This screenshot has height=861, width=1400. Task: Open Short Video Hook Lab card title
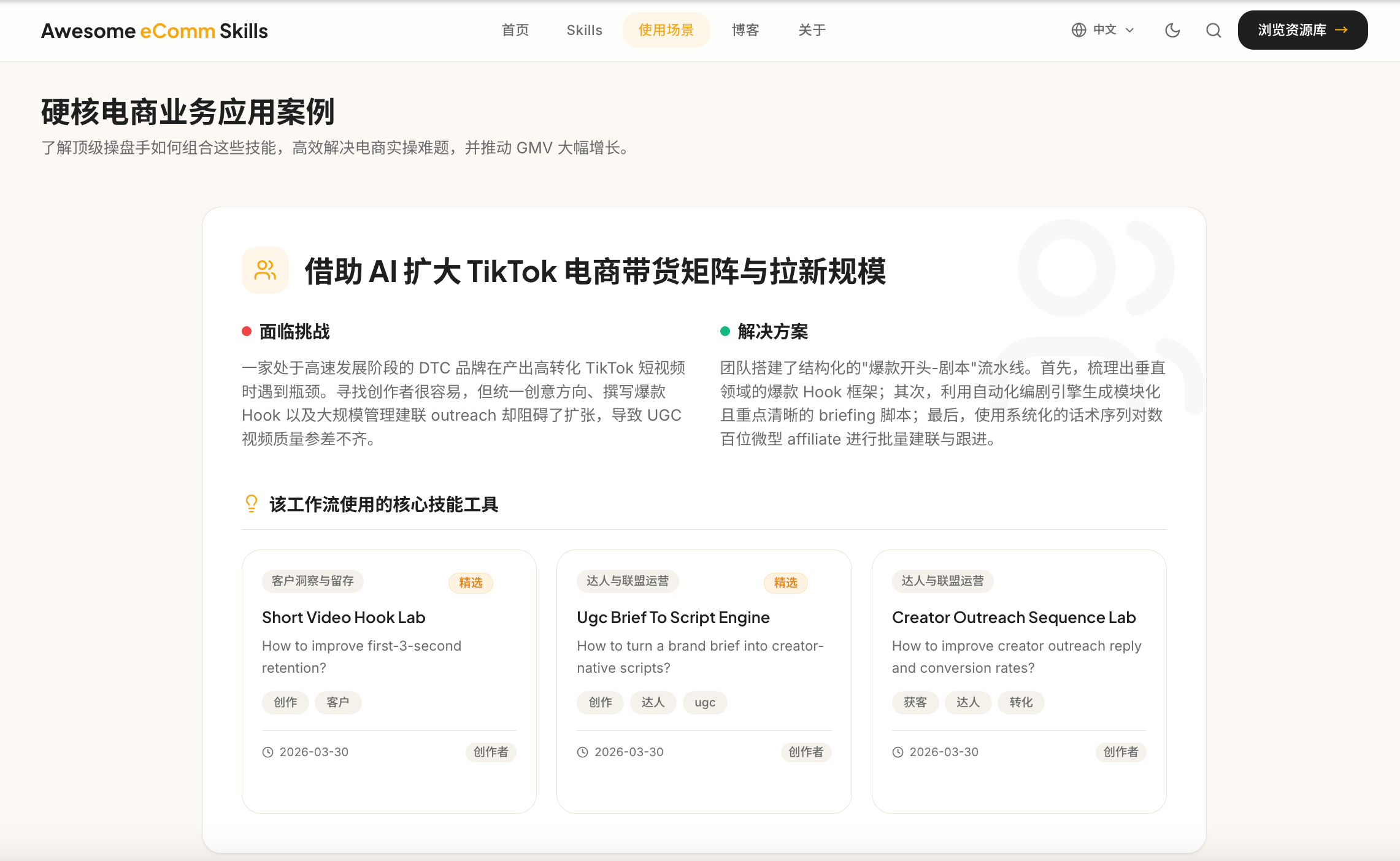tap(344, 618)
